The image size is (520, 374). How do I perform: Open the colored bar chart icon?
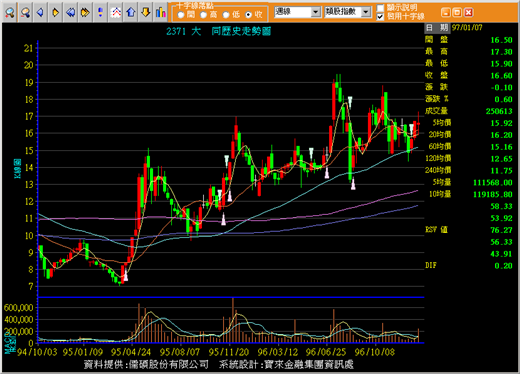coord(161,13)
